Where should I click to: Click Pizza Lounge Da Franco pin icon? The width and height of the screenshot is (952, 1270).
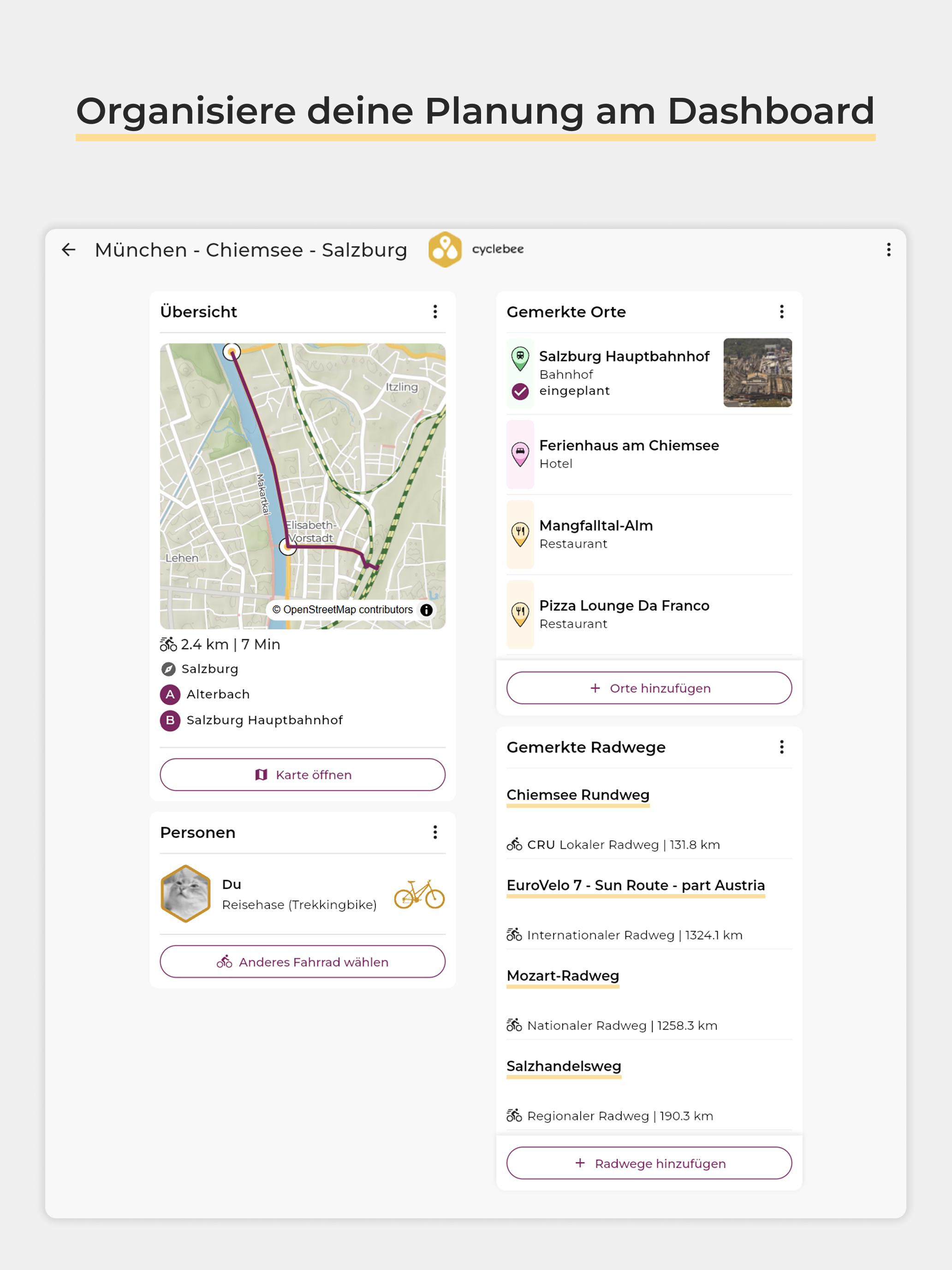click(x=520, y=615)
